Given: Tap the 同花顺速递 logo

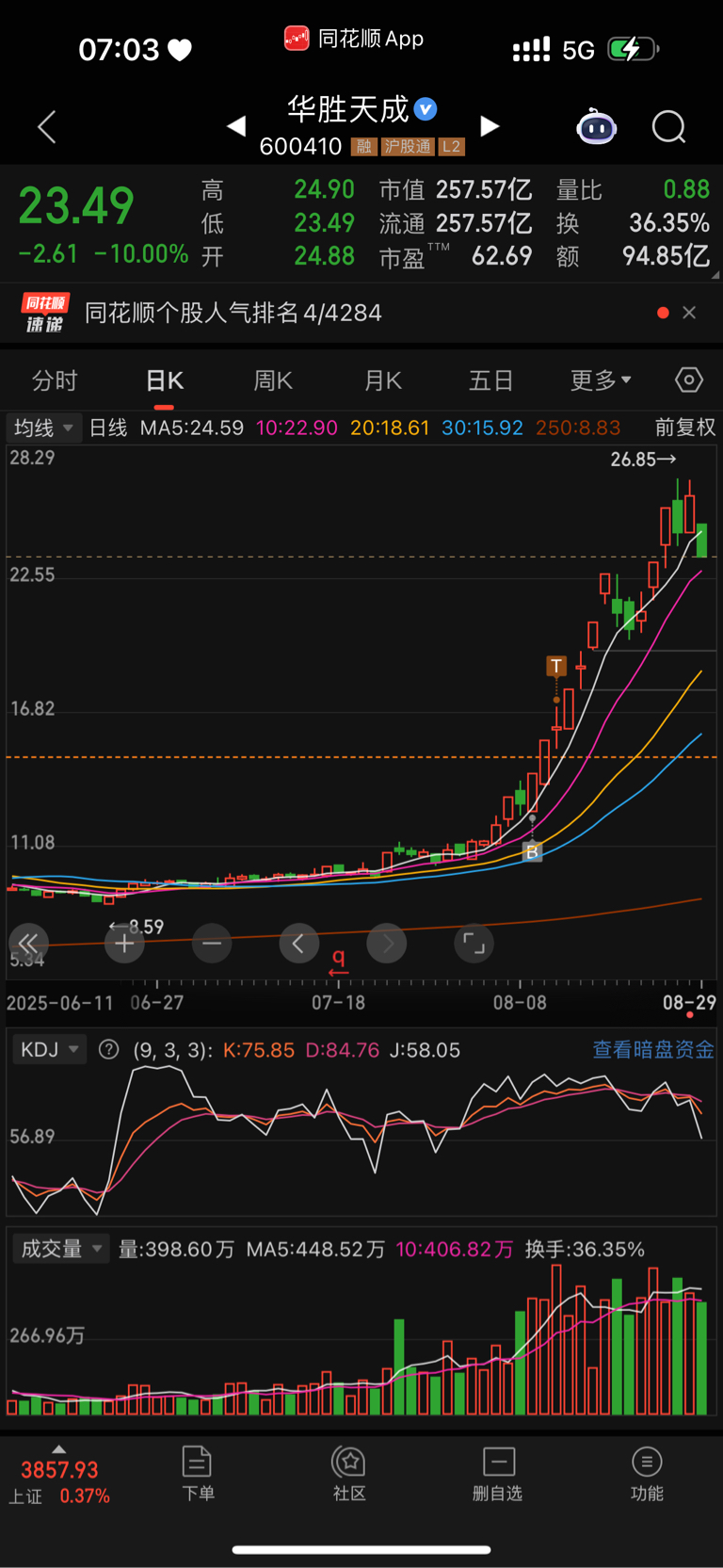Looking at the screenshot, I should click(45, 313).
